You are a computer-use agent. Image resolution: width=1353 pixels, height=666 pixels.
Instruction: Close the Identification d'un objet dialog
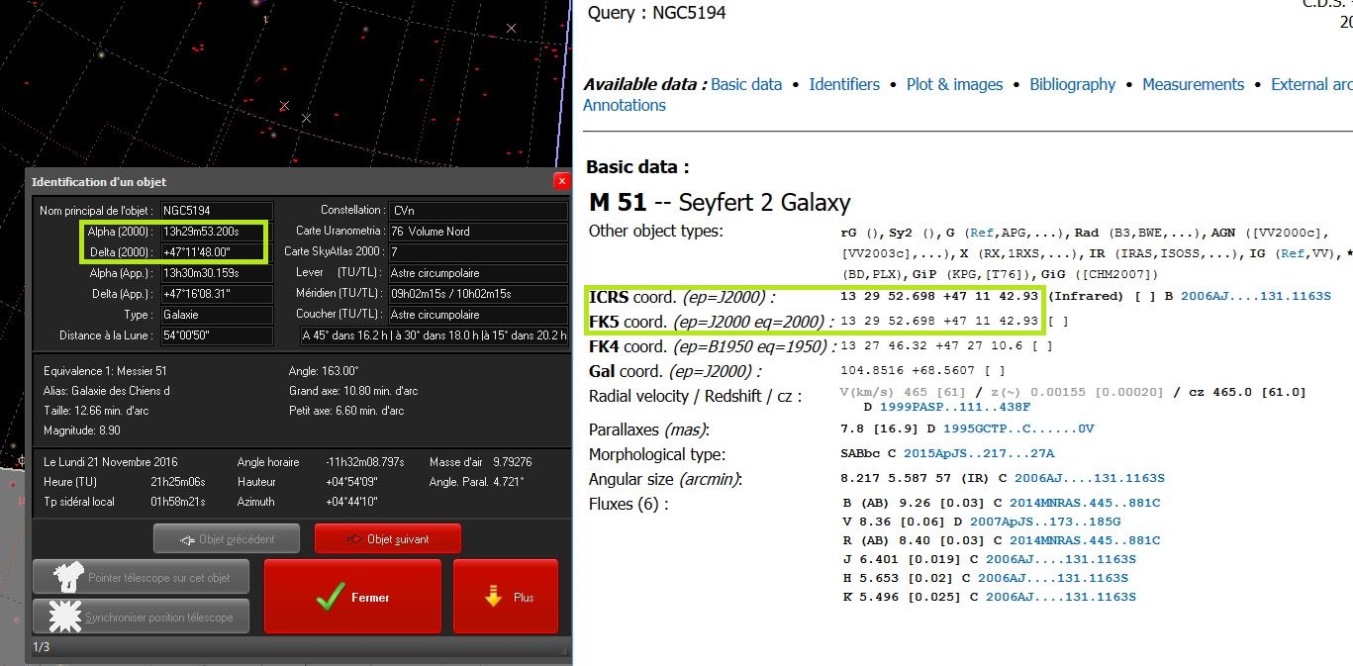561,182
